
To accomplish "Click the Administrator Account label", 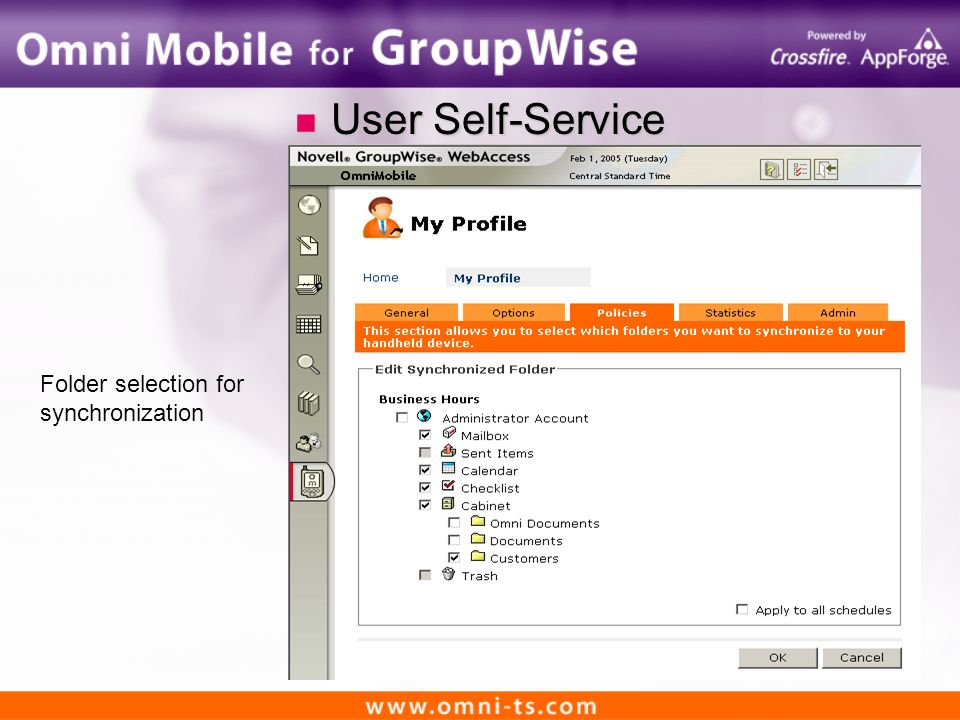I will click(x=515, y=418).
